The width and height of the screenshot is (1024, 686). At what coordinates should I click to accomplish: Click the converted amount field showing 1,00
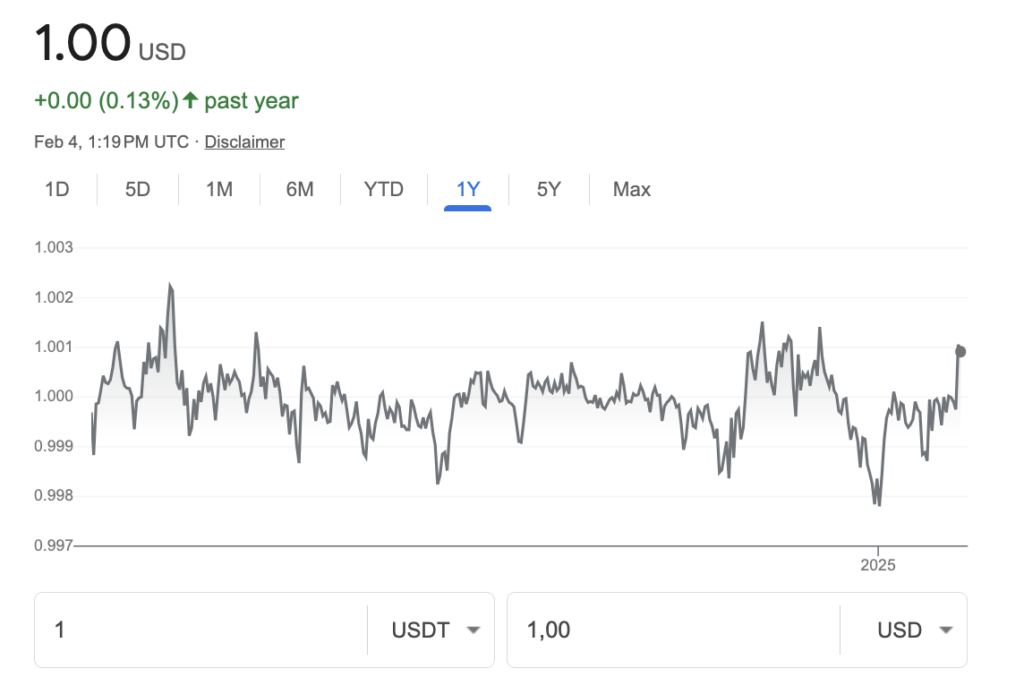pyautogui.click(x=672, y=630)
